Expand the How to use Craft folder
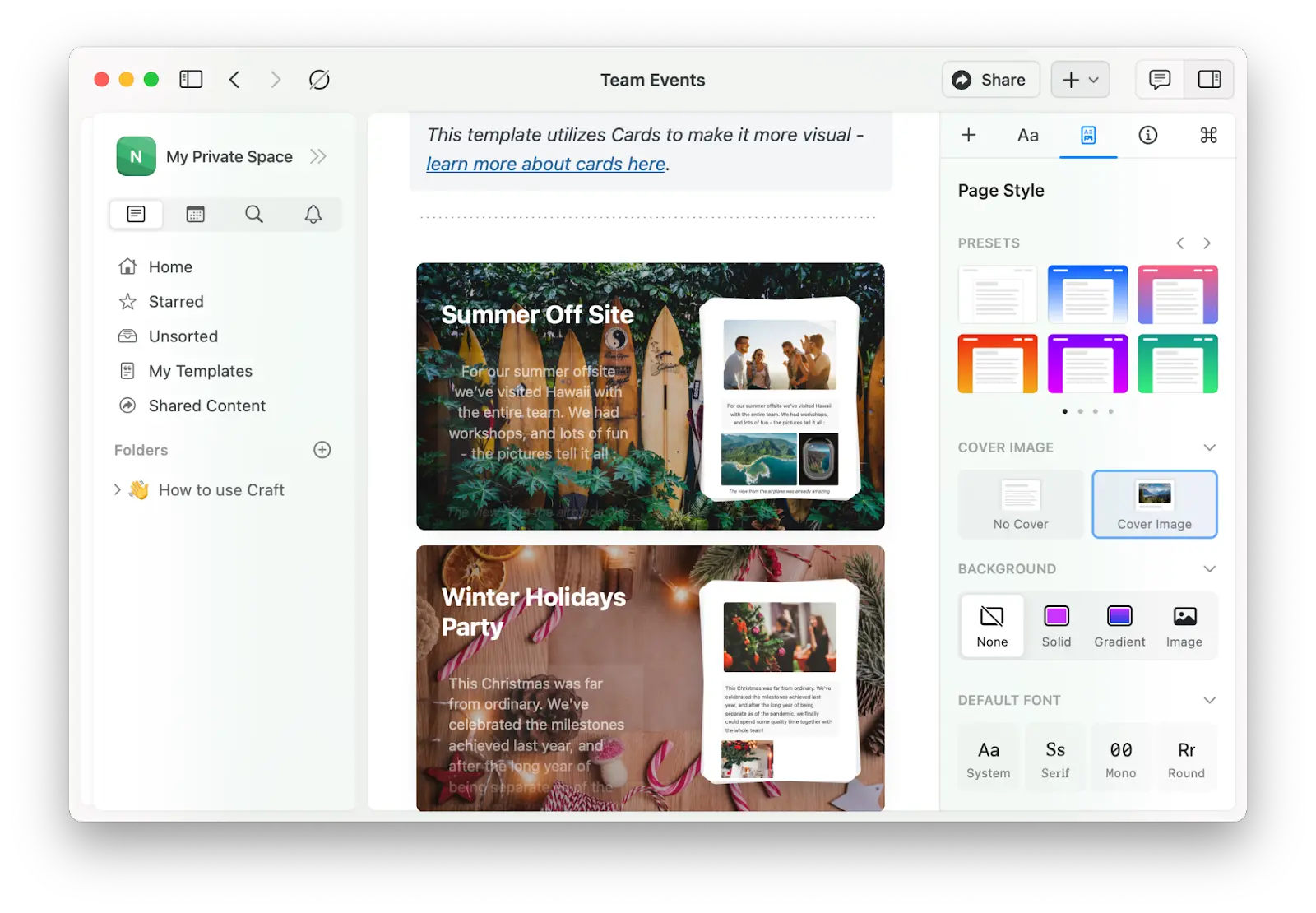 (x=118, y=490)
